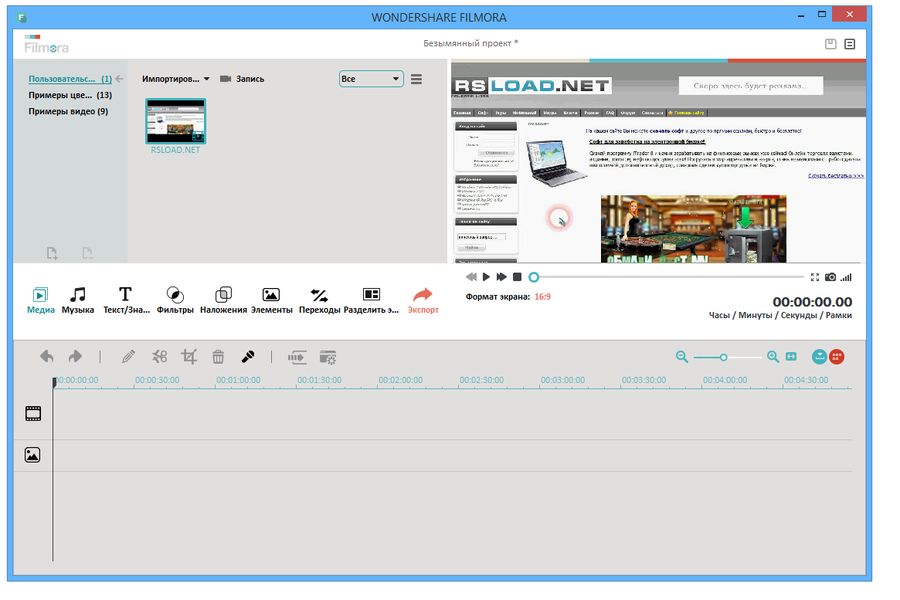Click the 16:9 screen format value
Image resolution: width=900 pixels, height=600 pixels.
click(542, 297)
